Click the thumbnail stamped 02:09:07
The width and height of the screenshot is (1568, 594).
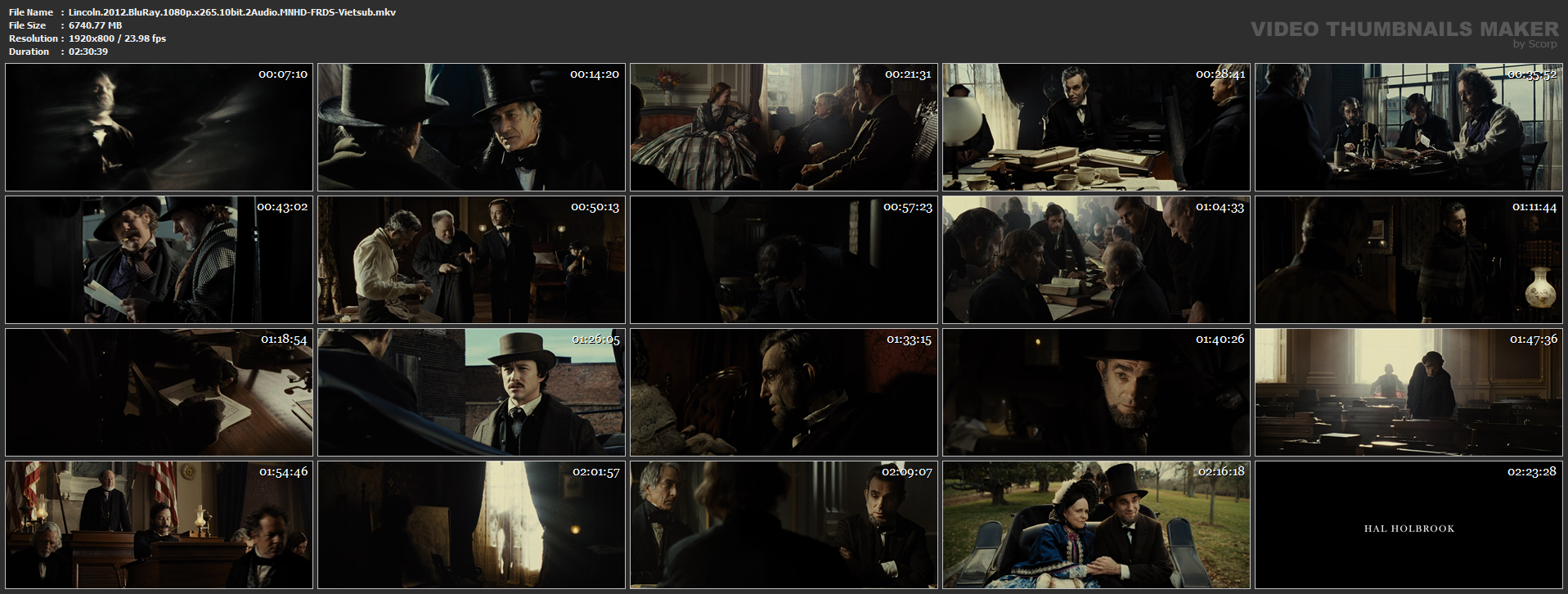tap(784, 525)
